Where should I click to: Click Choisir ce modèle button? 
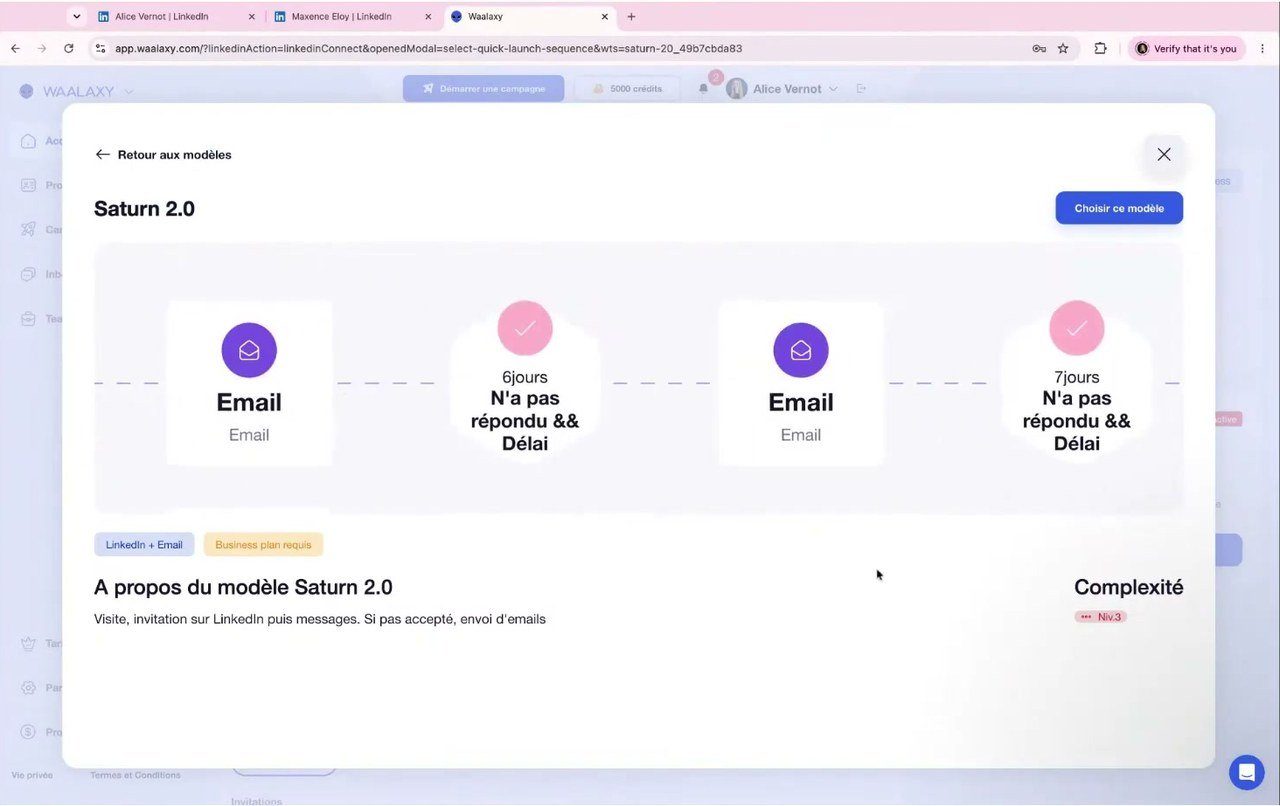[1119, 208]
